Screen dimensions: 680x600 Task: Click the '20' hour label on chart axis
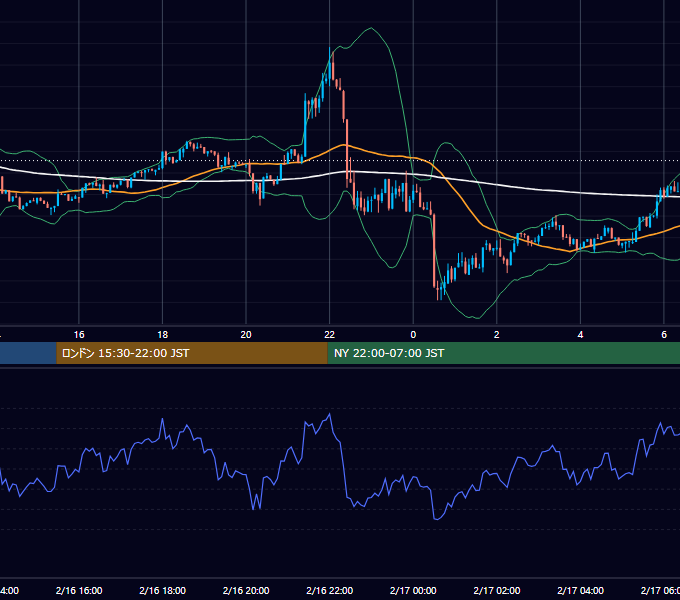click(246, 335)
